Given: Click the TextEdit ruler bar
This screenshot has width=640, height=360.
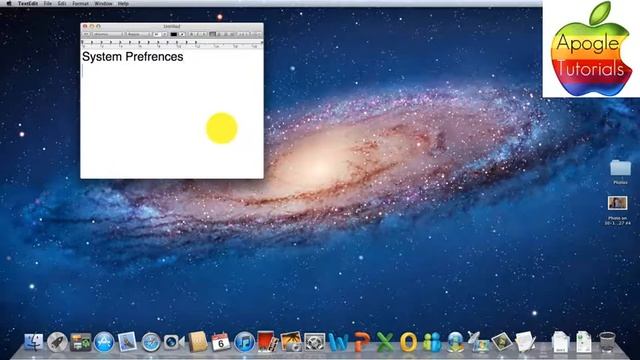Looking at the screenshot, I should click(x=172, y=44).
